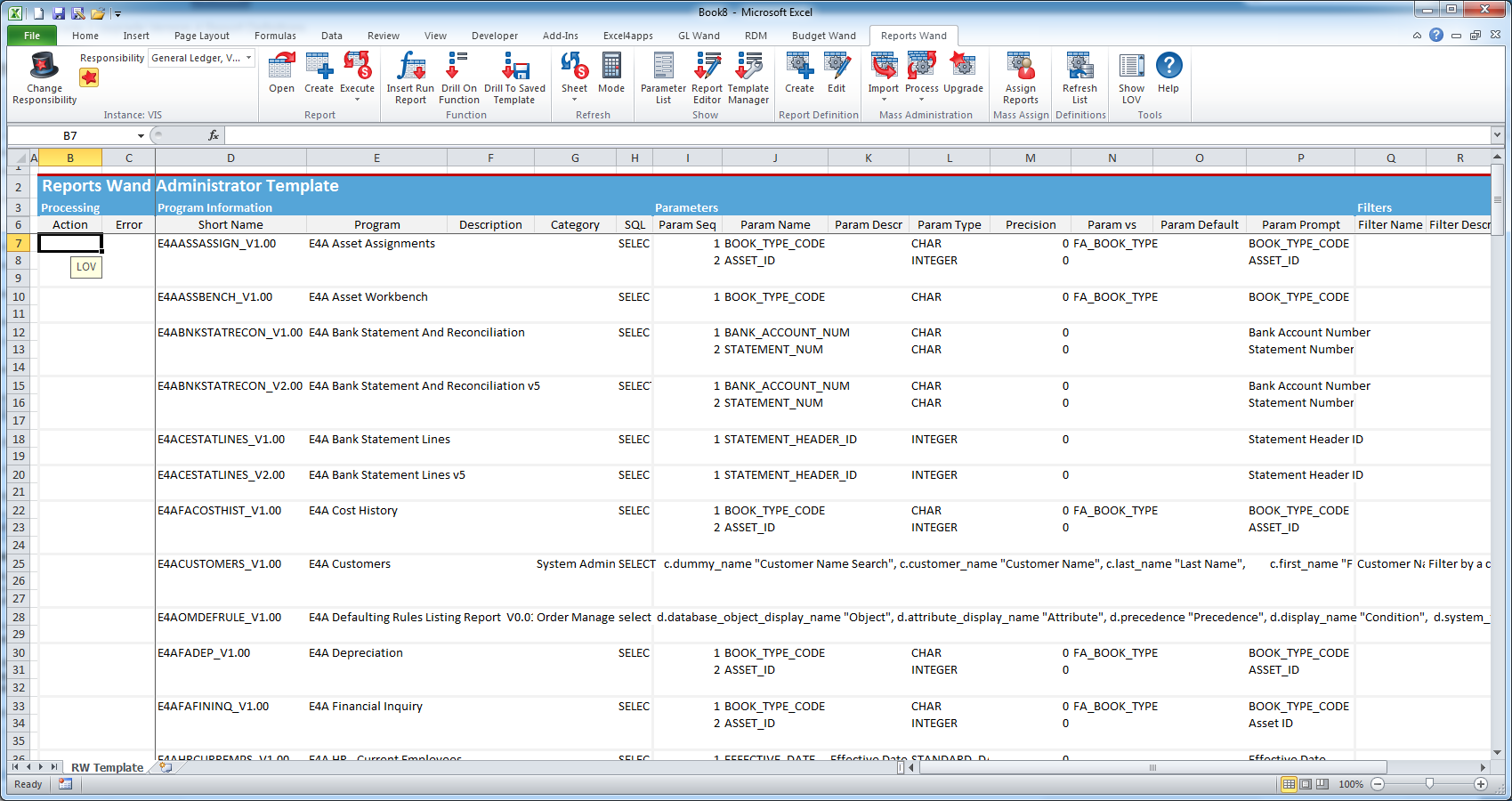The width and height of the screenshot is (1512, 801).
Task: Click the zoom out minus button
Action: (1378, 784)
